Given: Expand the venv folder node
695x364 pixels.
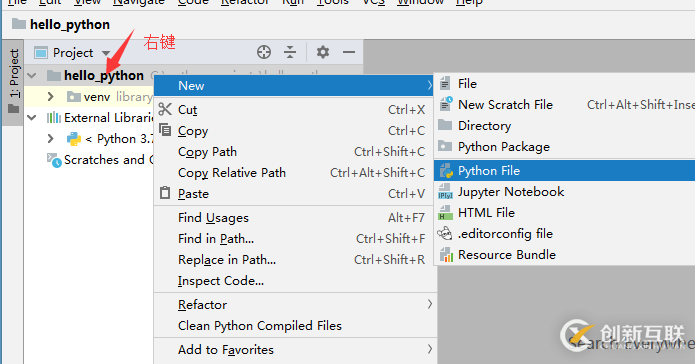Looking at the screenshot, I should click(50, 96).
